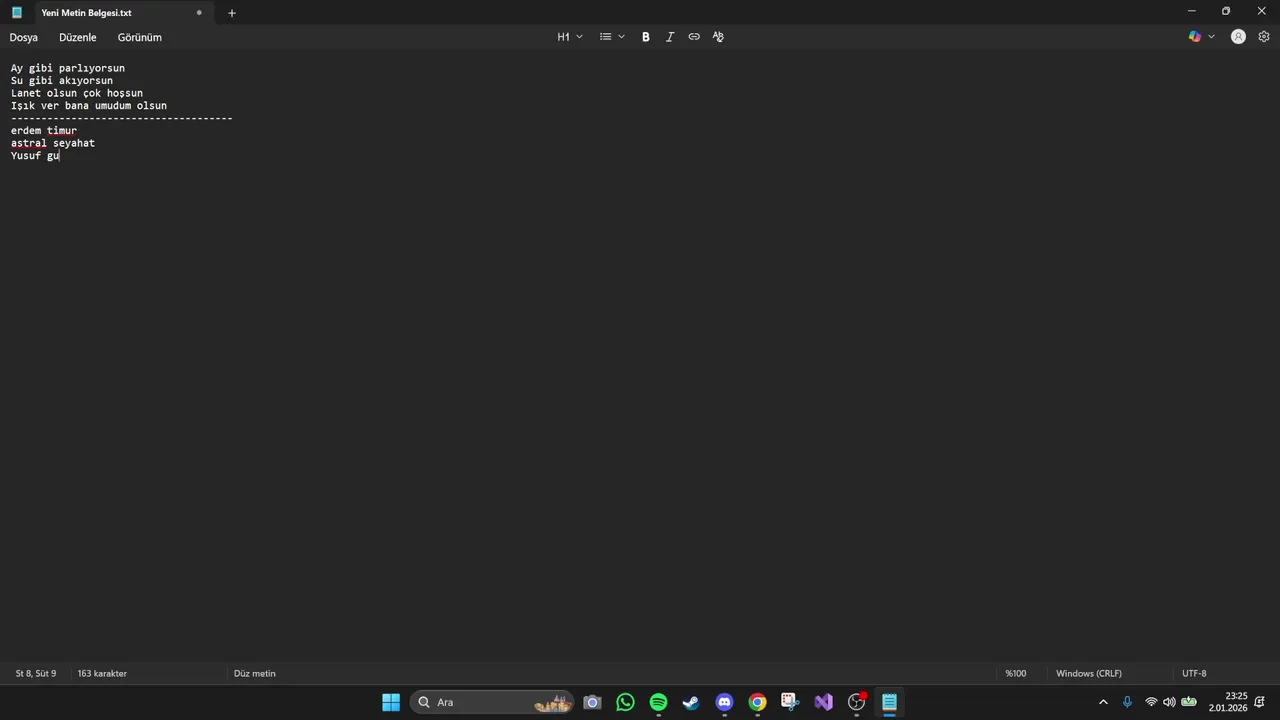Open Visual Studio from the taskbar
Viewport: 1280px width, 720px height.
(823, 702)
